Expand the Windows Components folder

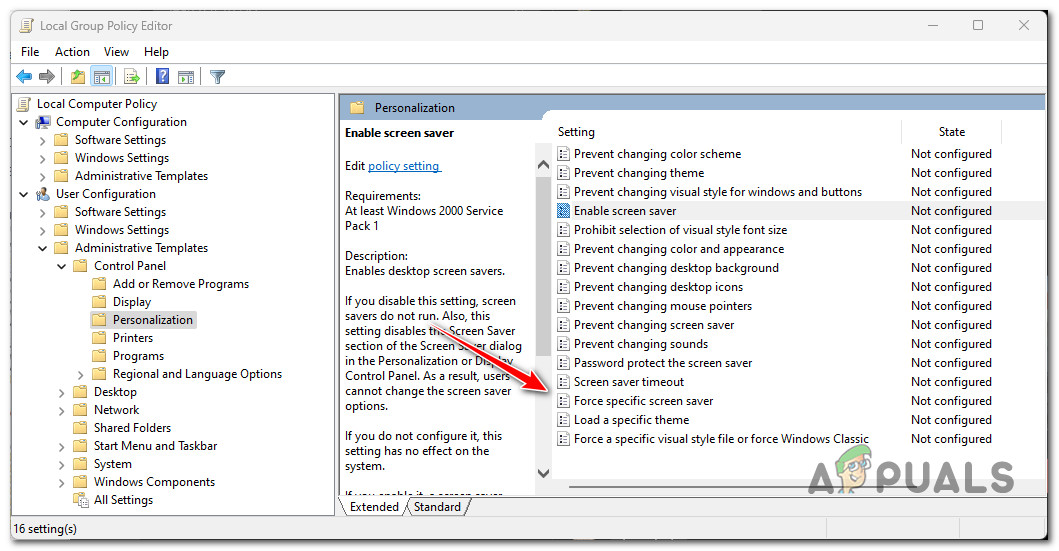pyautogui.click(x=61, y=483)
